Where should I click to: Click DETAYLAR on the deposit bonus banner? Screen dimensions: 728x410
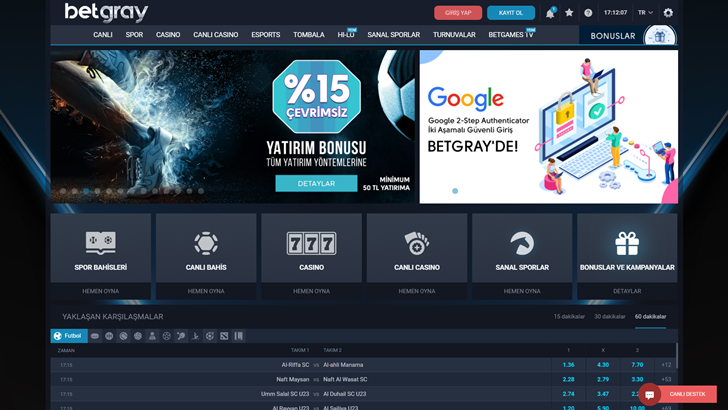(x=316, y=183)
